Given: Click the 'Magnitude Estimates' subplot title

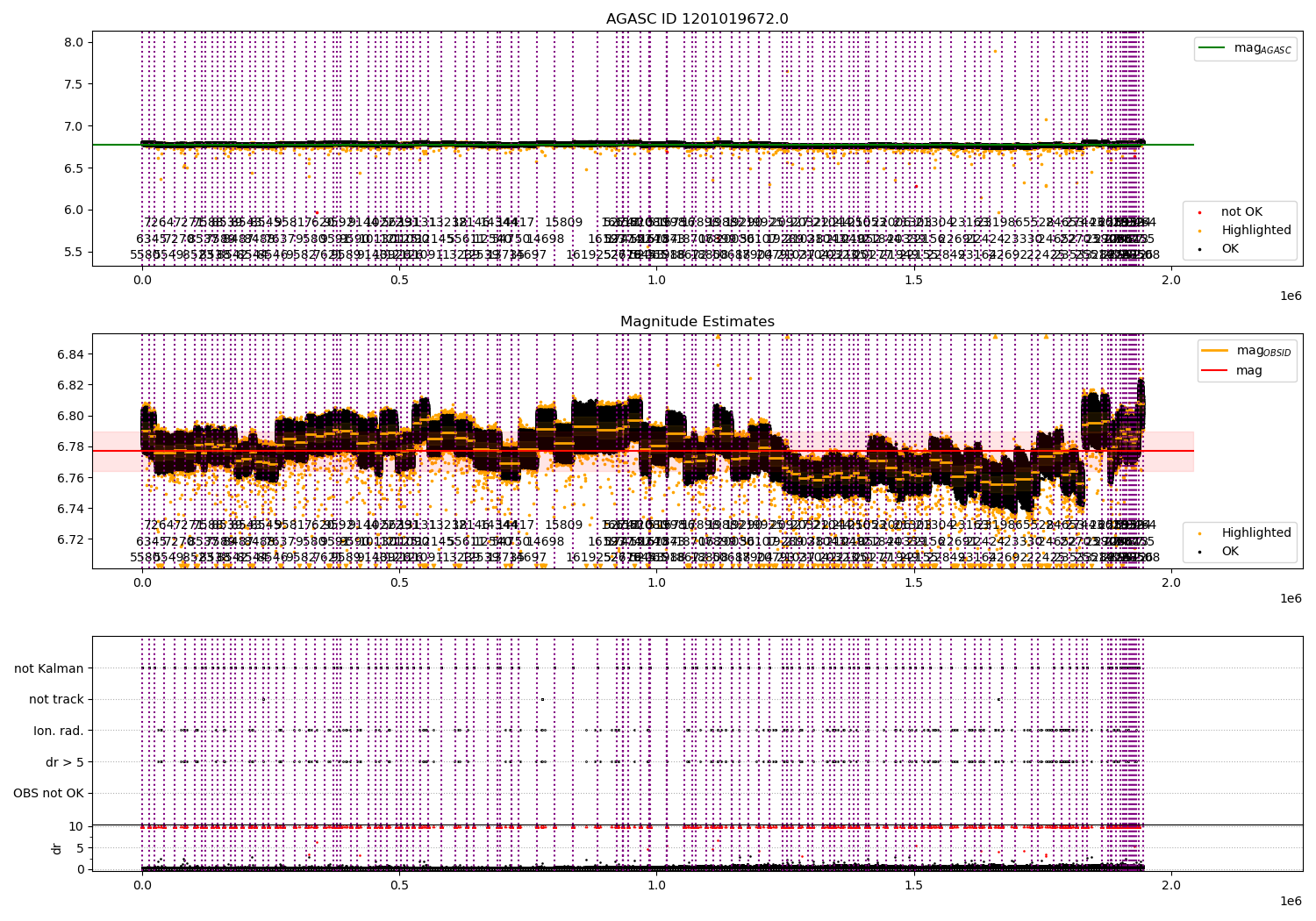Looking at the screenshot, I should click(697, 322).
